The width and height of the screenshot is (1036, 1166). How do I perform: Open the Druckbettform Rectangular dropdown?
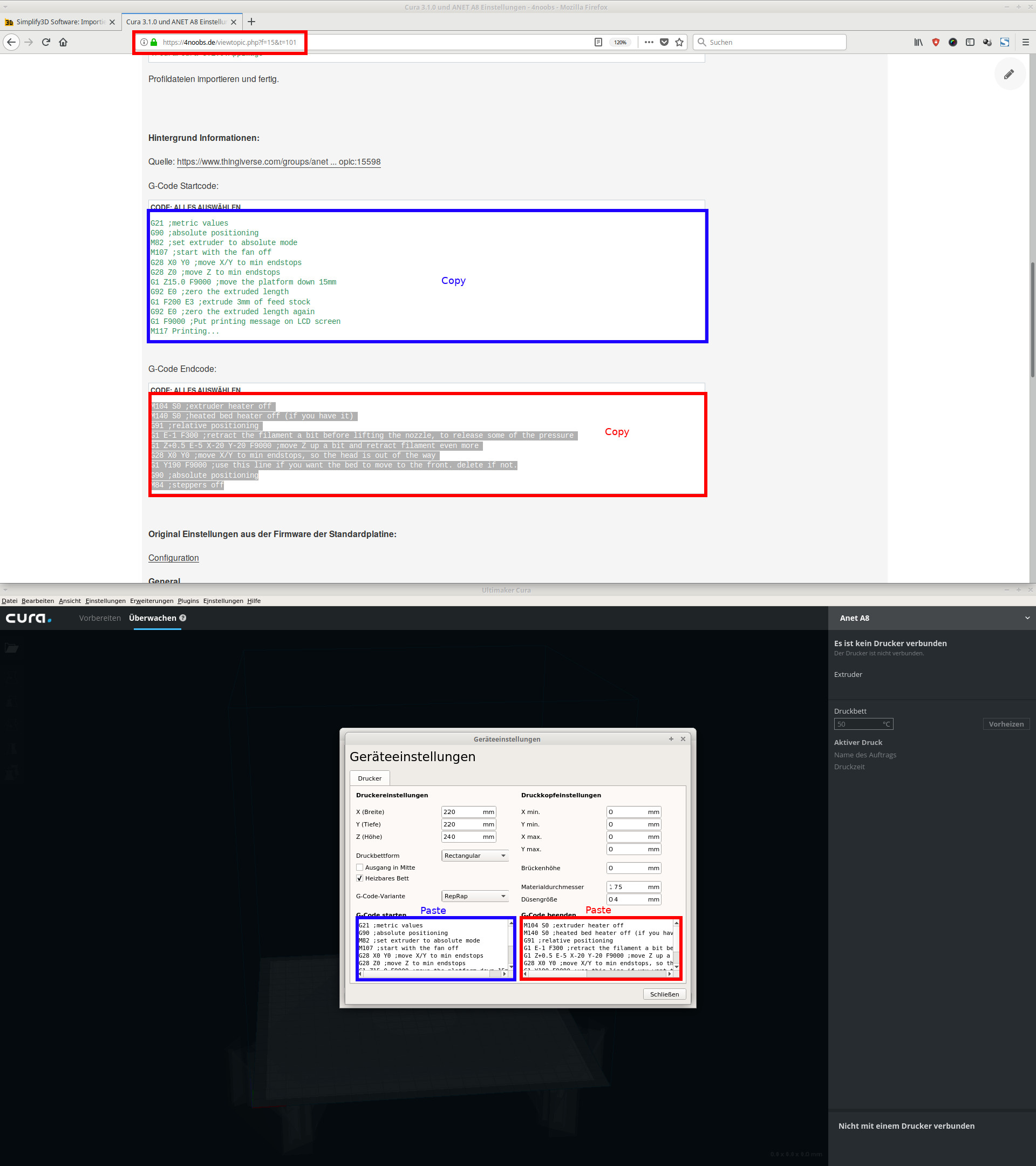474,856
